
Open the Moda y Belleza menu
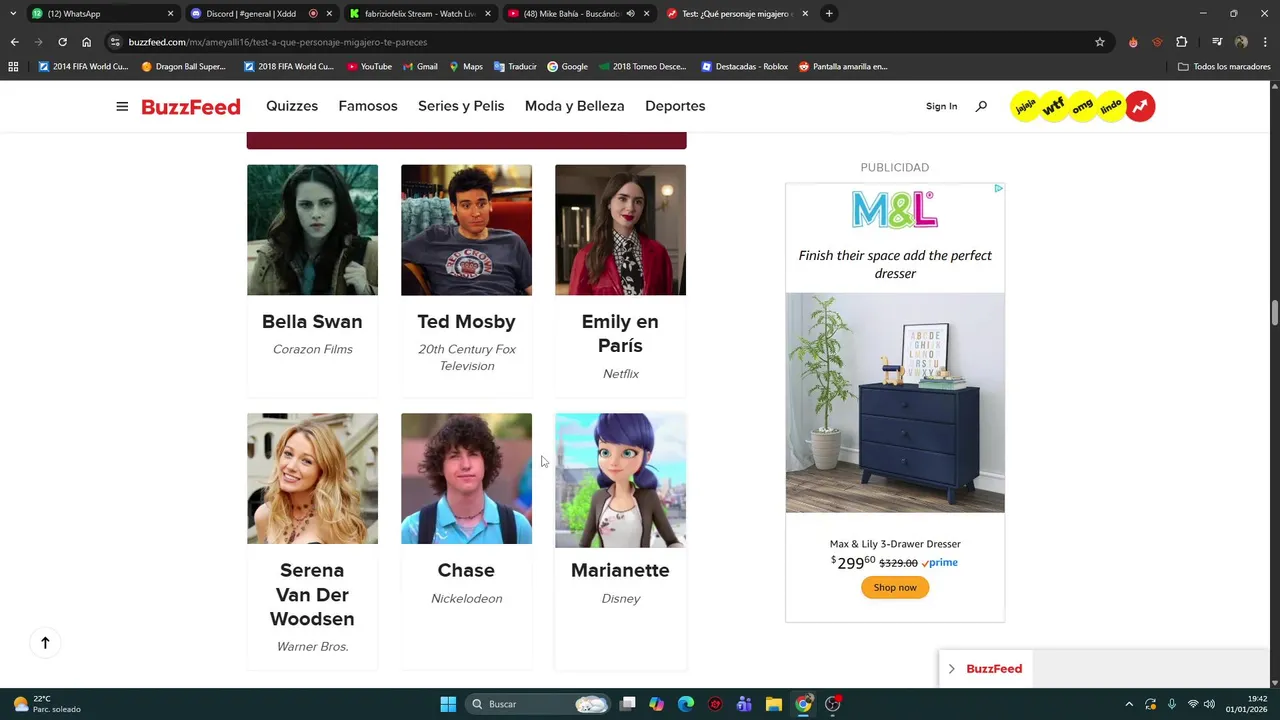574,106
